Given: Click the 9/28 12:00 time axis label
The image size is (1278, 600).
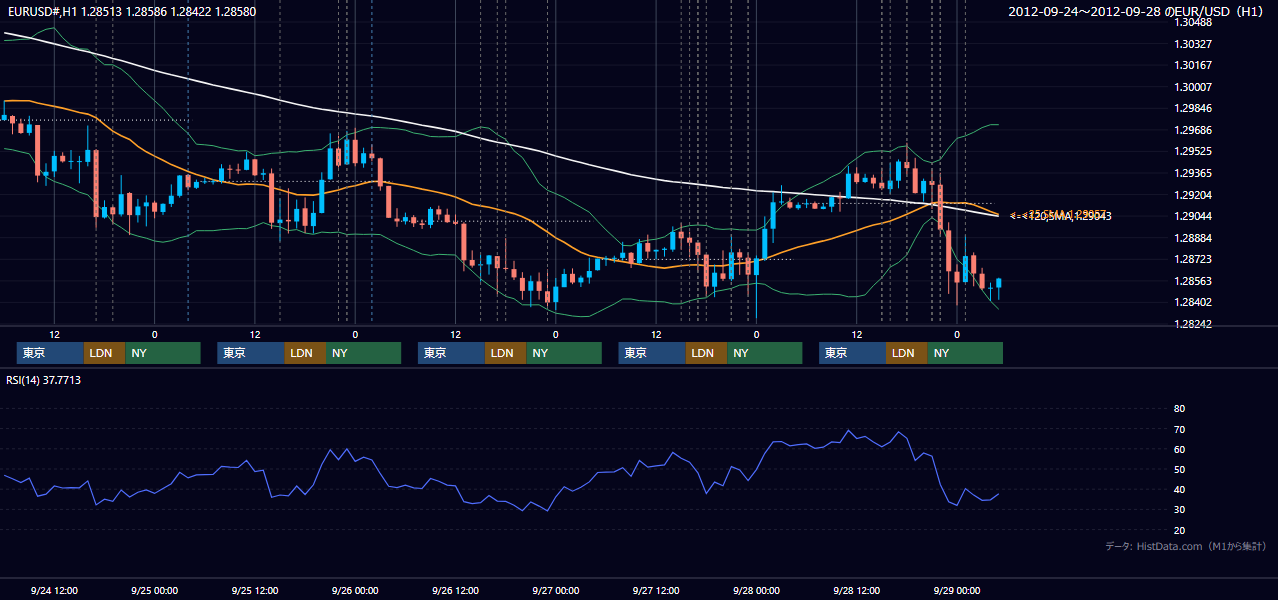Looking at the screenshot, I should [x=856, y=590].
